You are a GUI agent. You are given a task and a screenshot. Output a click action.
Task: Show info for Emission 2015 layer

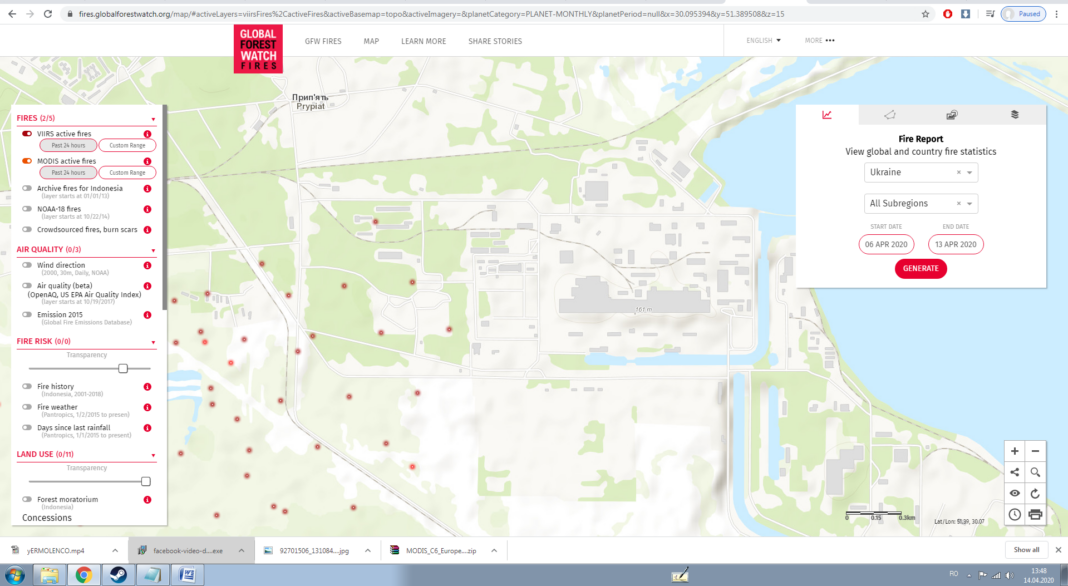(x=147, y=315)
